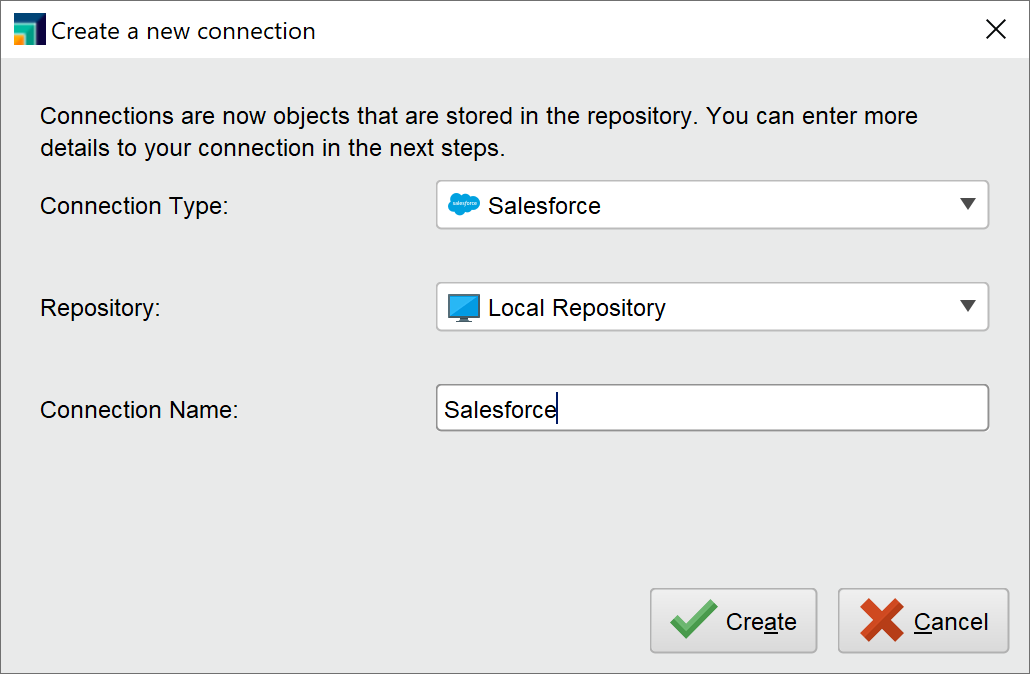Screen dimensions: 1030x674
Task: Click the intro text about repository connections
Action: 478,131
